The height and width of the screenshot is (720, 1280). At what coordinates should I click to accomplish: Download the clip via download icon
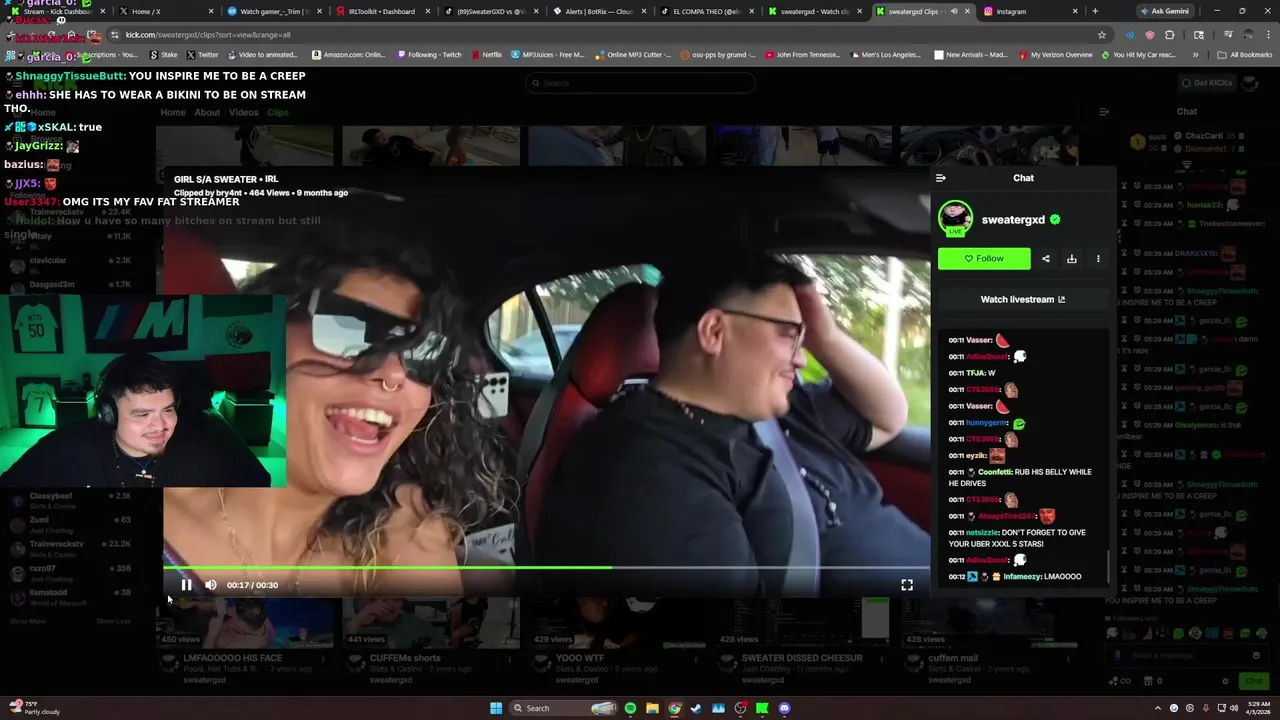[x=1072, y=259]
